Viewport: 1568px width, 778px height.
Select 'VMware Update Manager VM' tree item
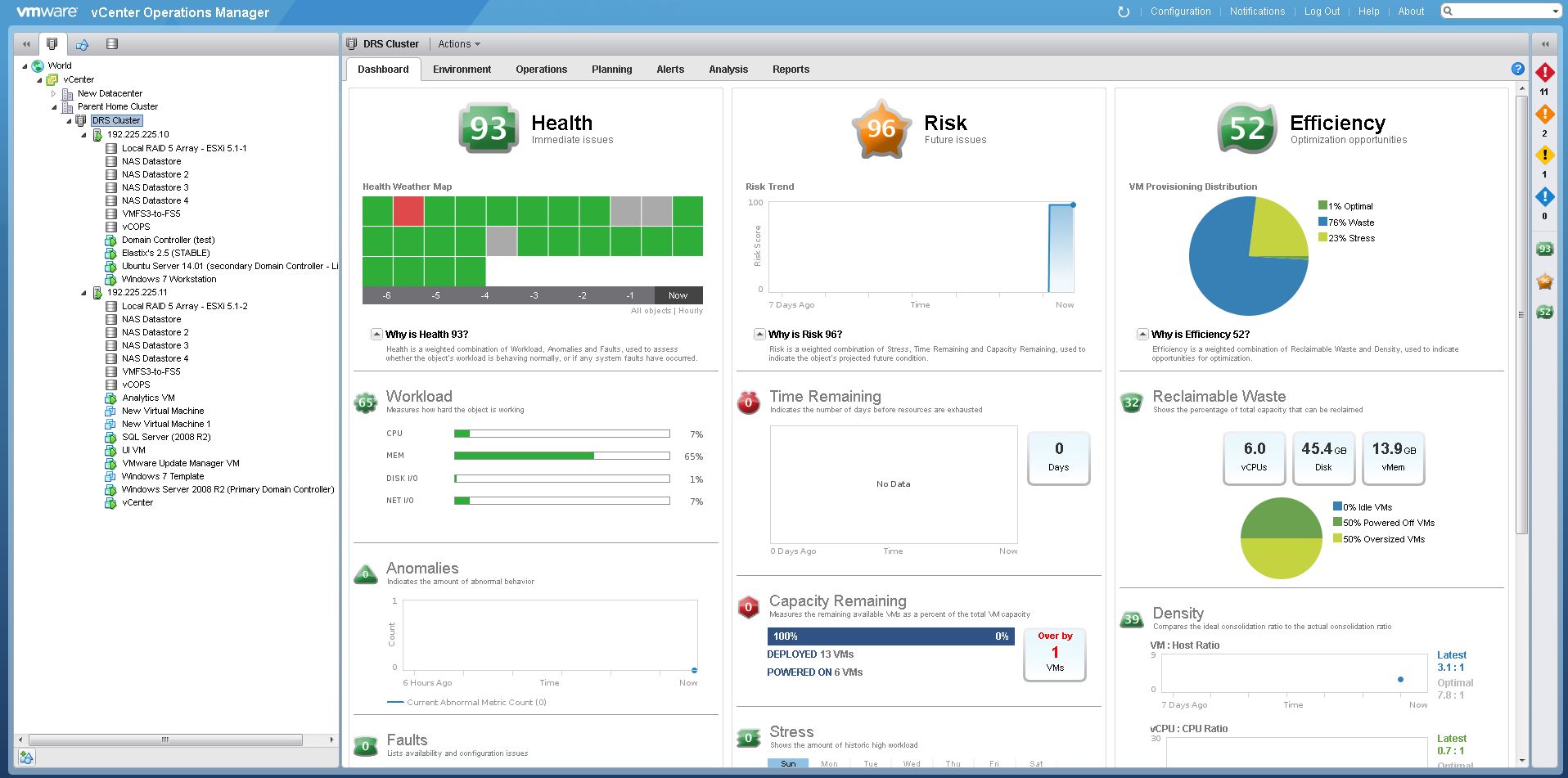pos(180,463)
